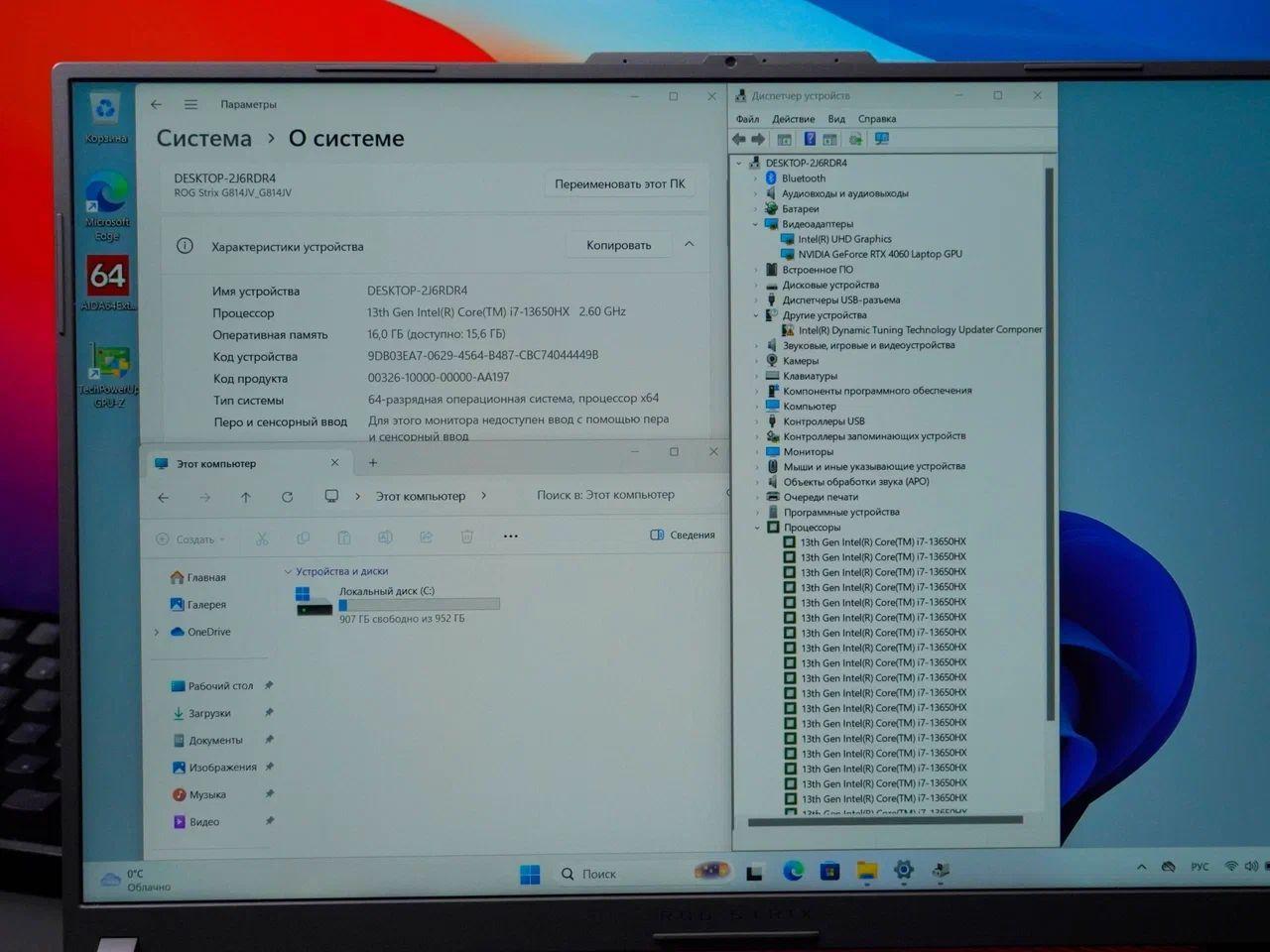Click Переименовать этот ПК button
The width and height of the screenshot is (1270, 952).
(619, 183)
